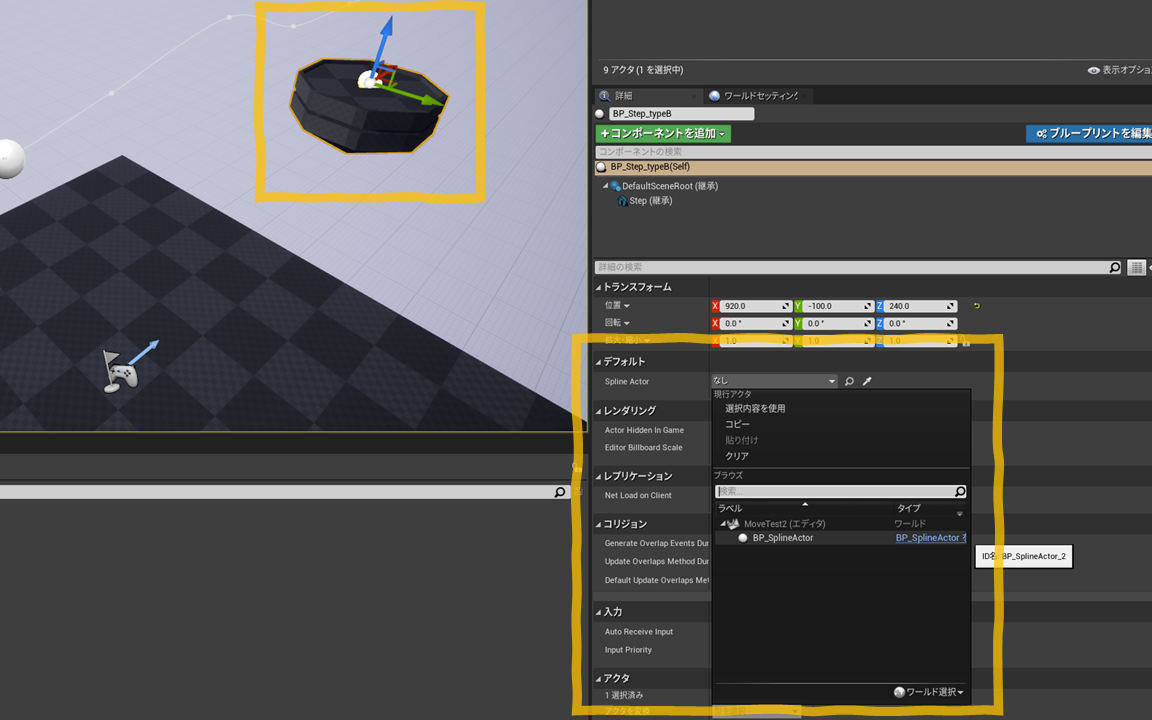Collapse the コリジョン section
The width and height of the screenshot is (1152, 720).
click(x=599, y=525)
